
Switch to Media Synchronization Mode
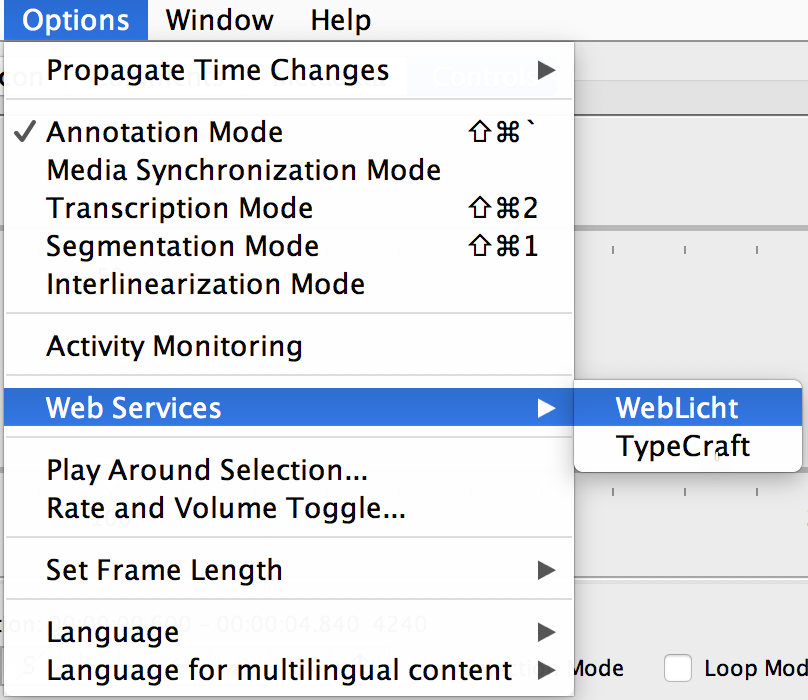[x=289, y=170]
